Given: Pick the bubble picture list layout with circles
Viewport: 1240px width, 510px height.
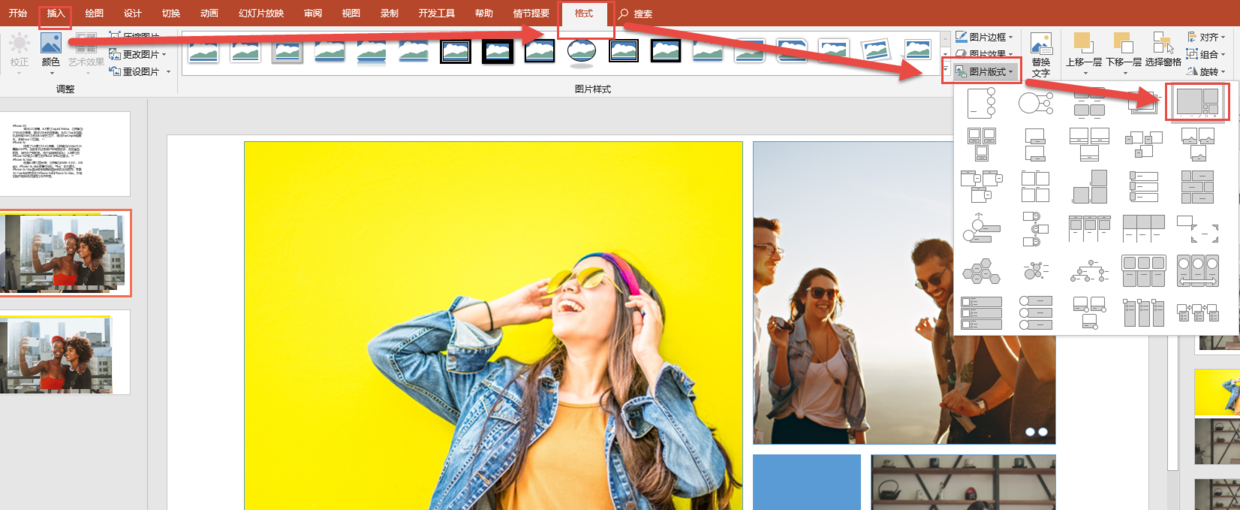Looking at the screenshot, I should [1035, 102].
